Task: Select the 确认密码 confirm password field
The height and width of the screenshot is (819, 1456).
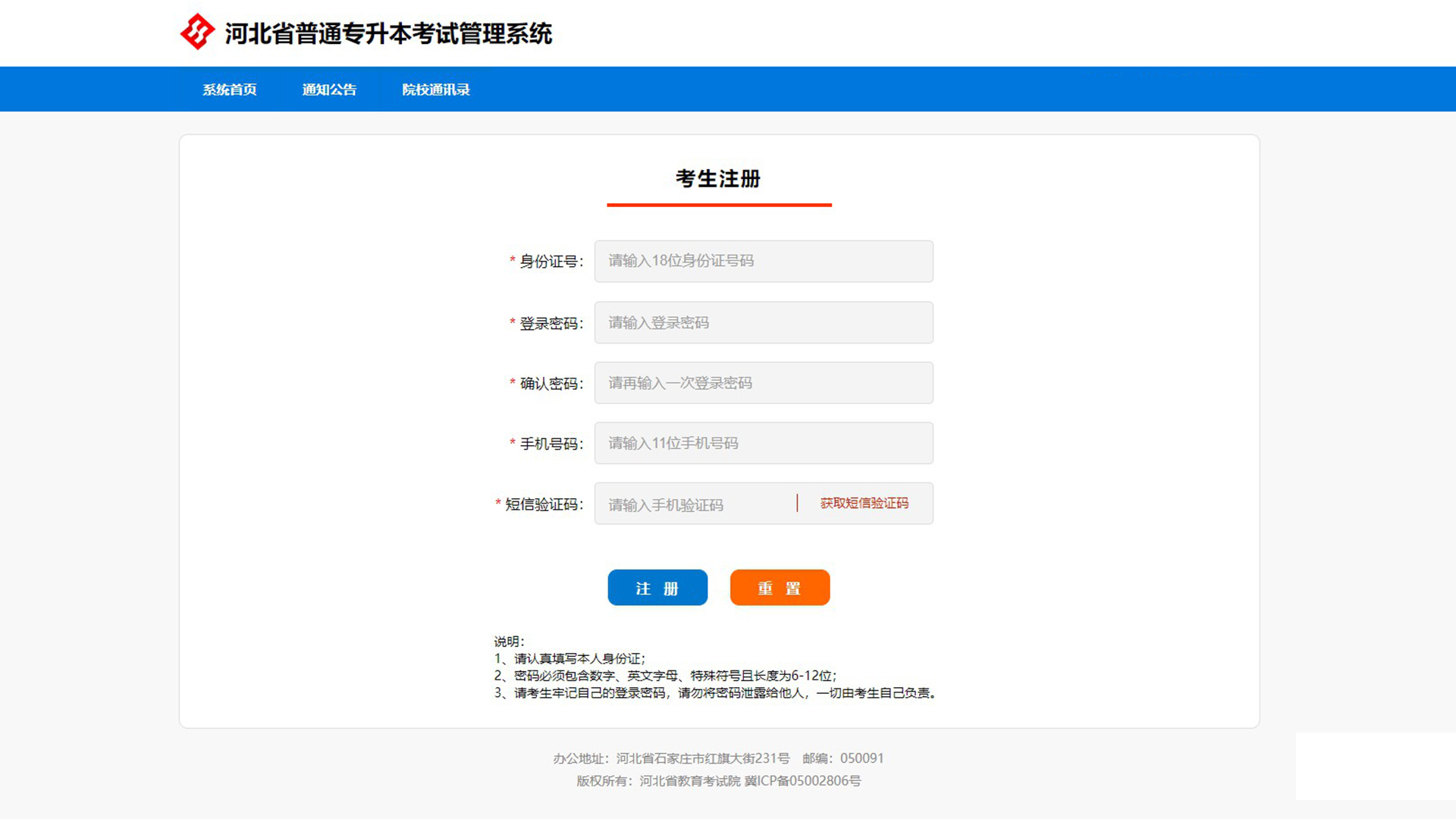Action: tap(763, 383)
